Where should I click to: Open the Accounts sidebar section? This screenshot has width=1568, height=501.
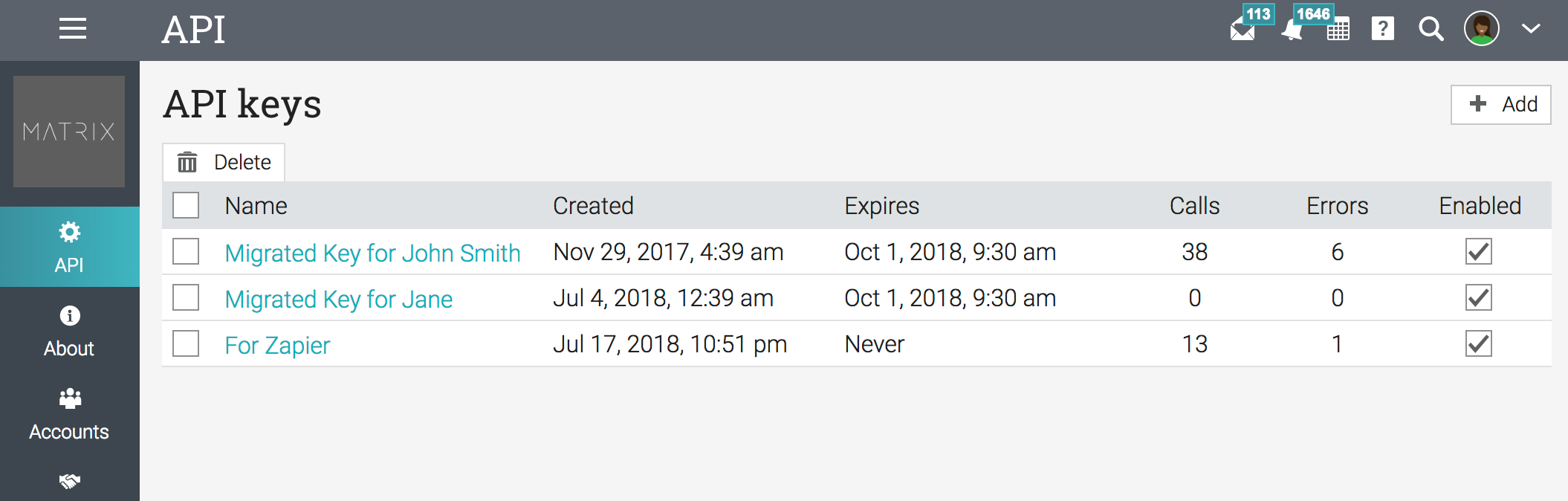[x=69, y=414]
